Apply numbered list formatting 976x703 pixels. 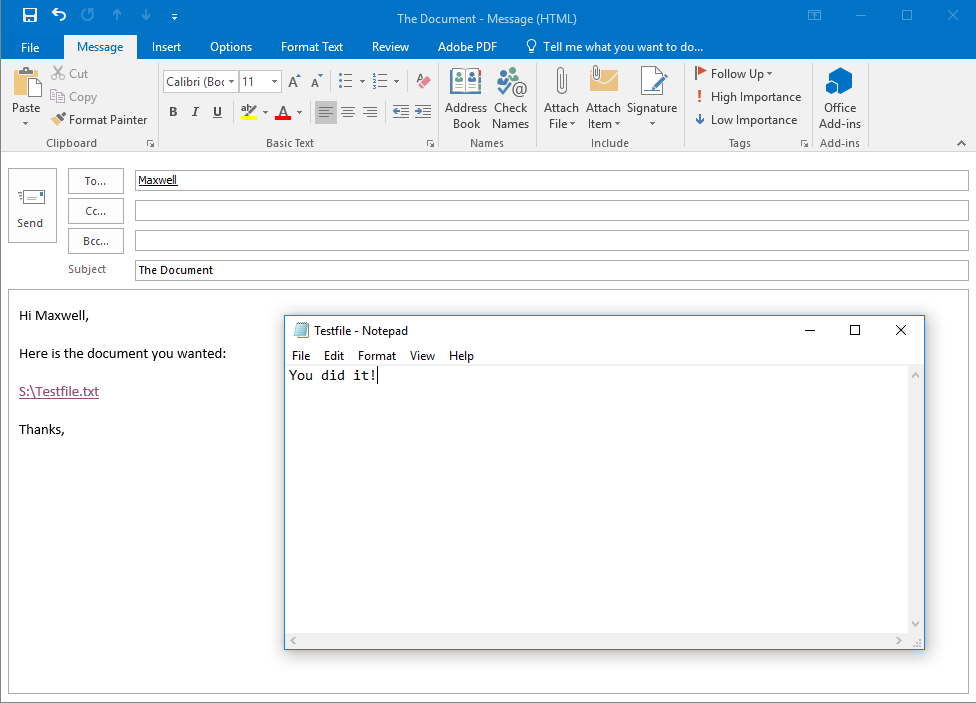pyautogui.click(x=380, y=81)
